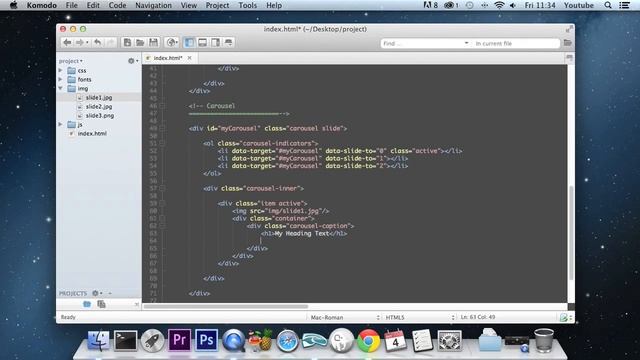Open Spotlight search in menu bar

pos(608,5)
